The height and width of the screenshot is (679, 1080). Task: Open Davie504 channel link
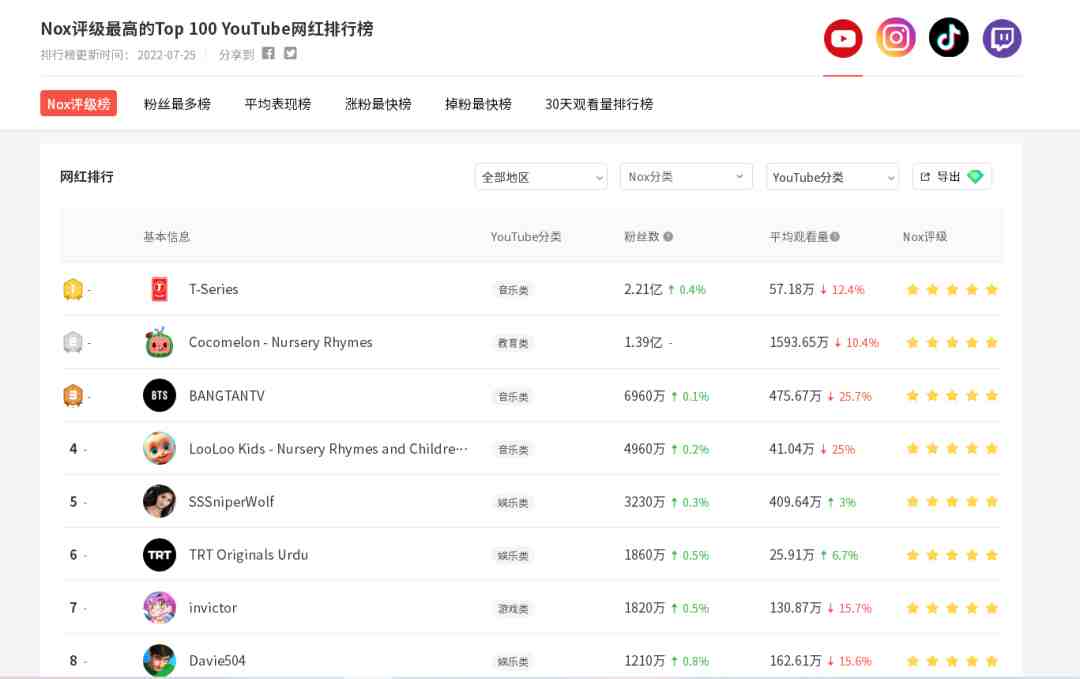point(217,661)
